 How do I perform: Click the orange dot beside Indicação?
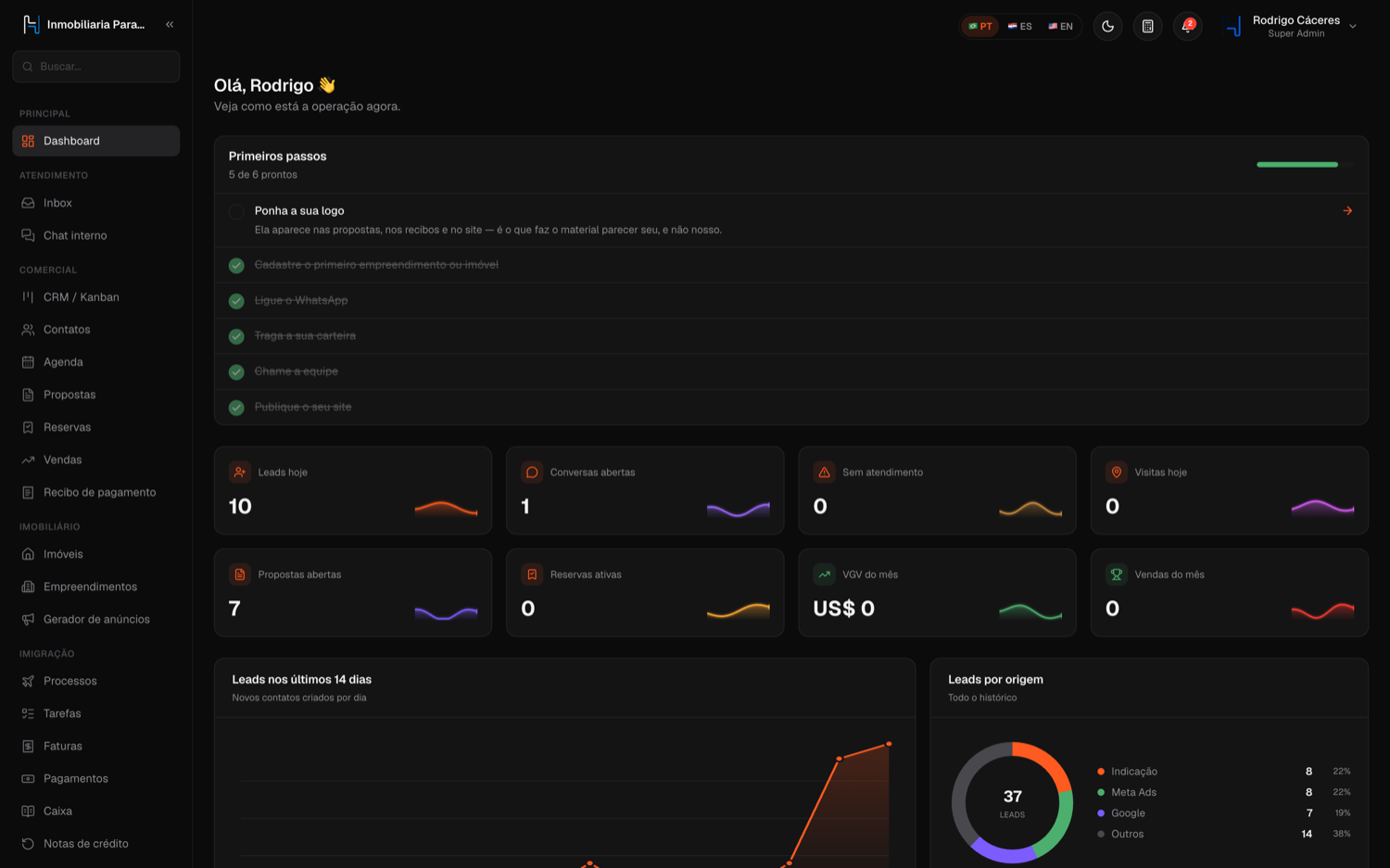pos(1101,772)
